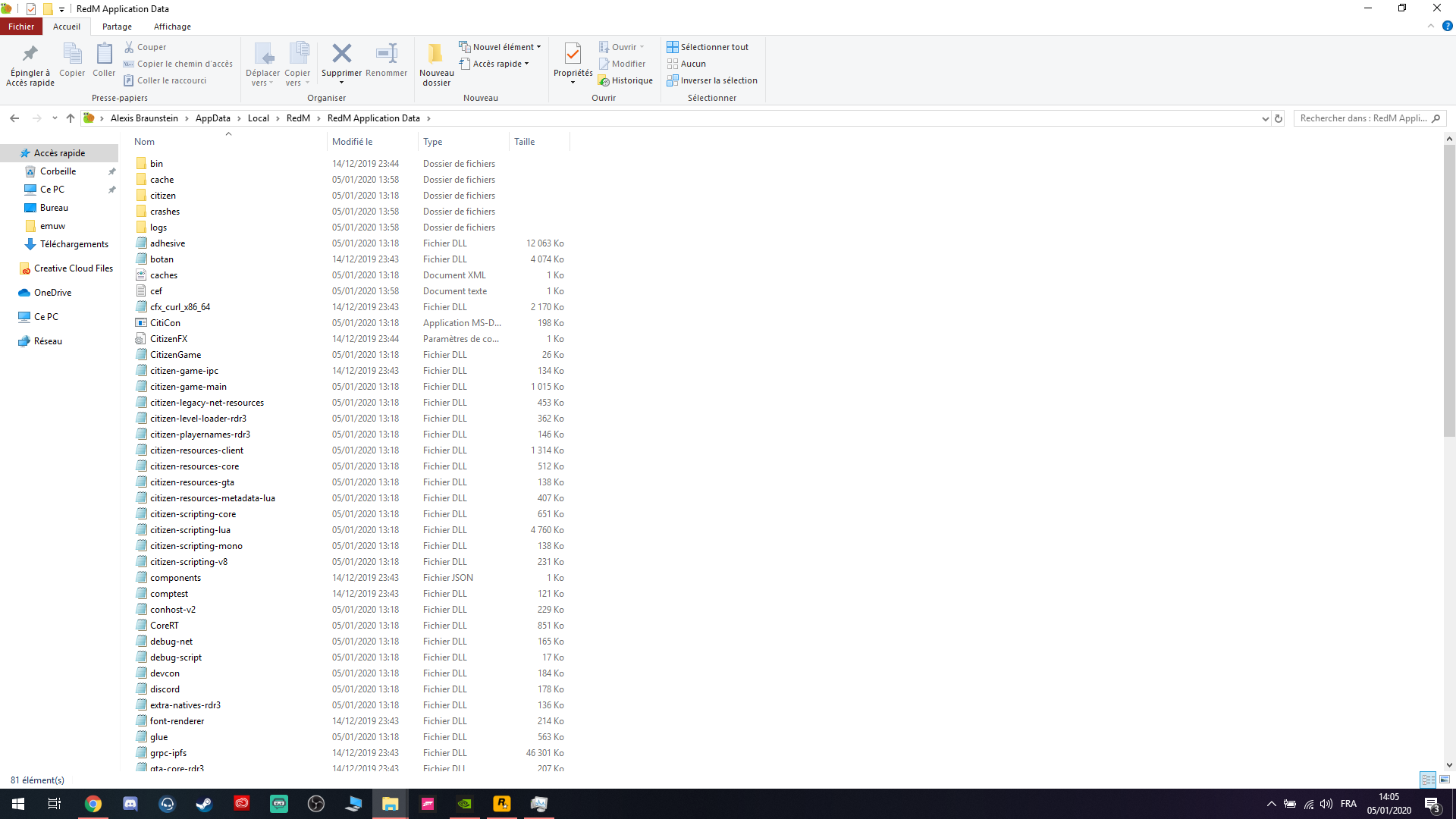The height and width of the screenshot is (819, 1456).
Task: Switch to the Partage tab
Action: 117,27
